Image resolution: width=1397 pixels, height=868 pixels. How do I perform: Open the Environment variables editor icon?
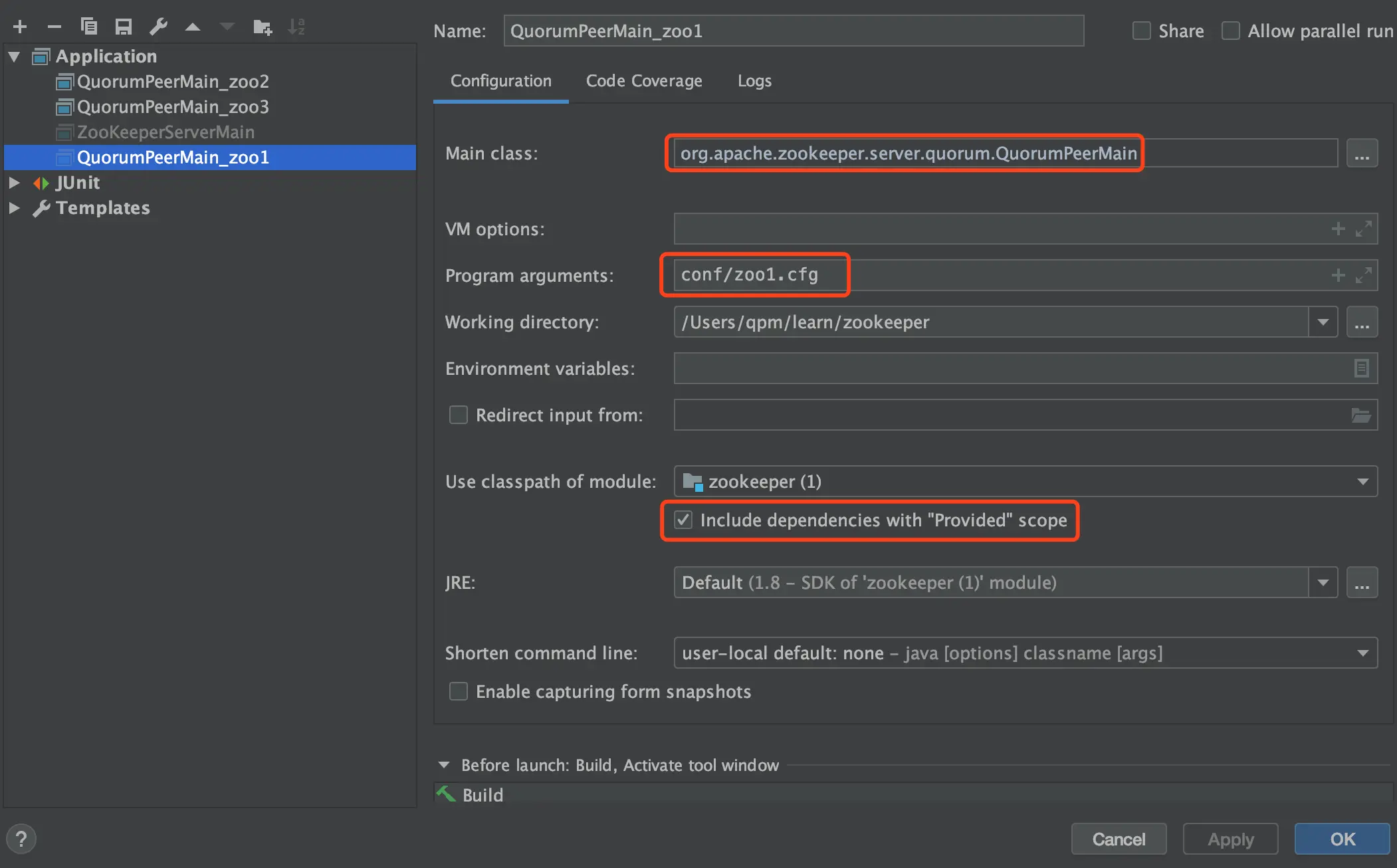click(1361, 368)
